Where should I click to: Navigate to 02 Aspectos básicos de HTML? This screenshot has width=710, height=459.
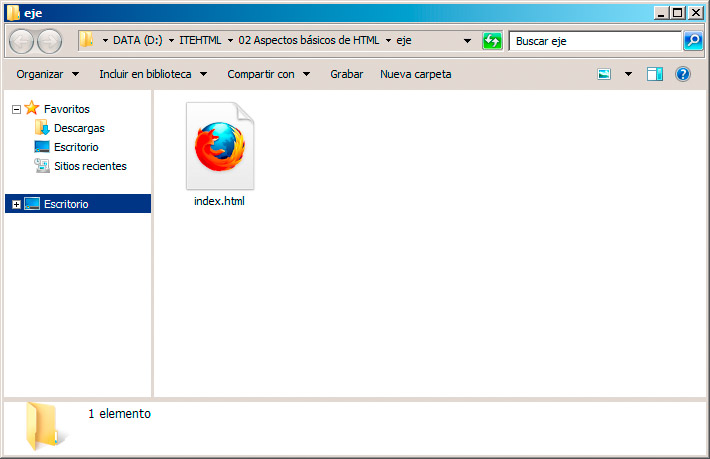(x=309, y=40)
